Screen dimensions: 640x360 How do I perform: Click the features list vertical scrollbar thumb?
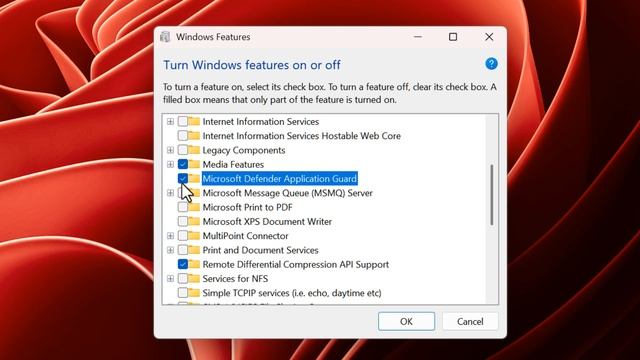492,195
